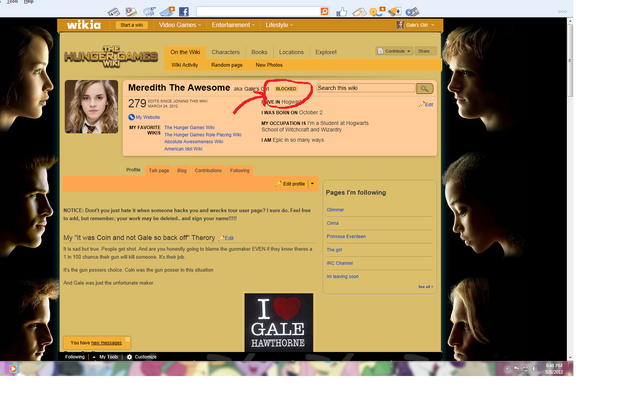Click the first browser toolbar icon left of Facebook
The height and width of the screenshot is (400, 640).
(x=113, y=12)
